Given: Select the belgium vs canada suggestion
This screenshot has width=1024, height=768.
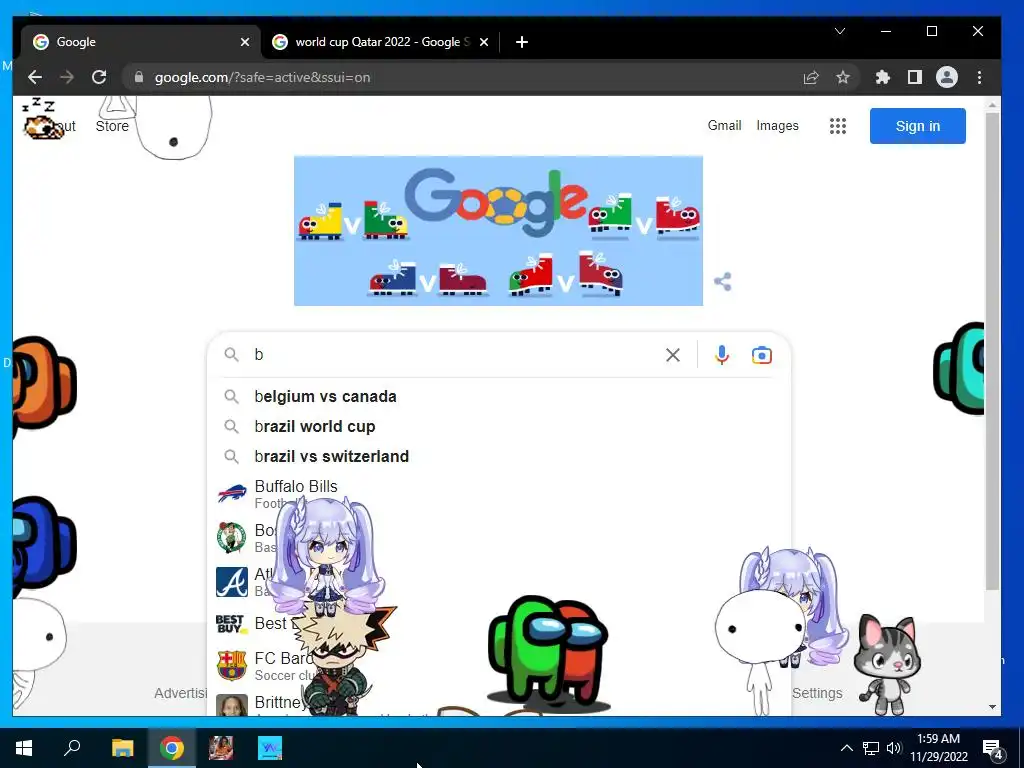Looking at the screenshot, I should [x=498, y=396].
